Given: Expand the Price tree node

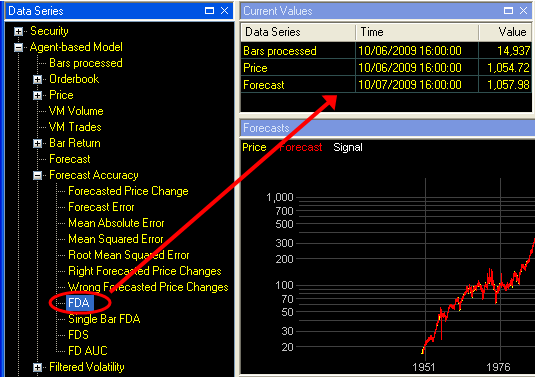Looking at the screenshot, I should (38, 96).
